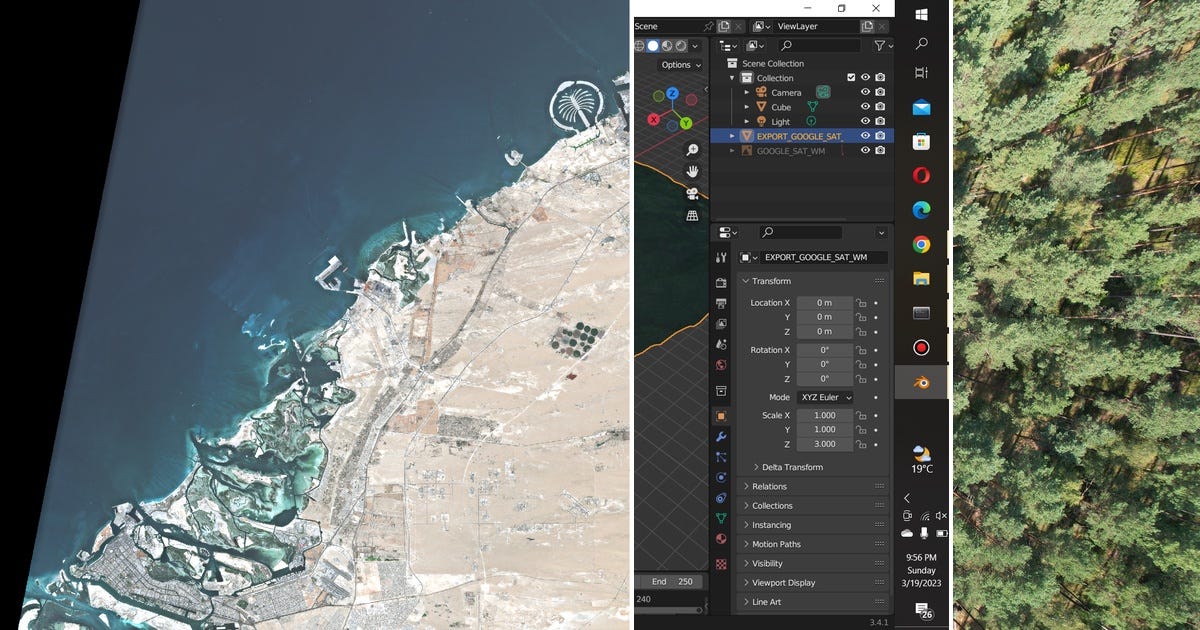Hide EXPORT_GOOGLE_SAT_WM with its eye toggle
1200x630 pixels.
863,136
